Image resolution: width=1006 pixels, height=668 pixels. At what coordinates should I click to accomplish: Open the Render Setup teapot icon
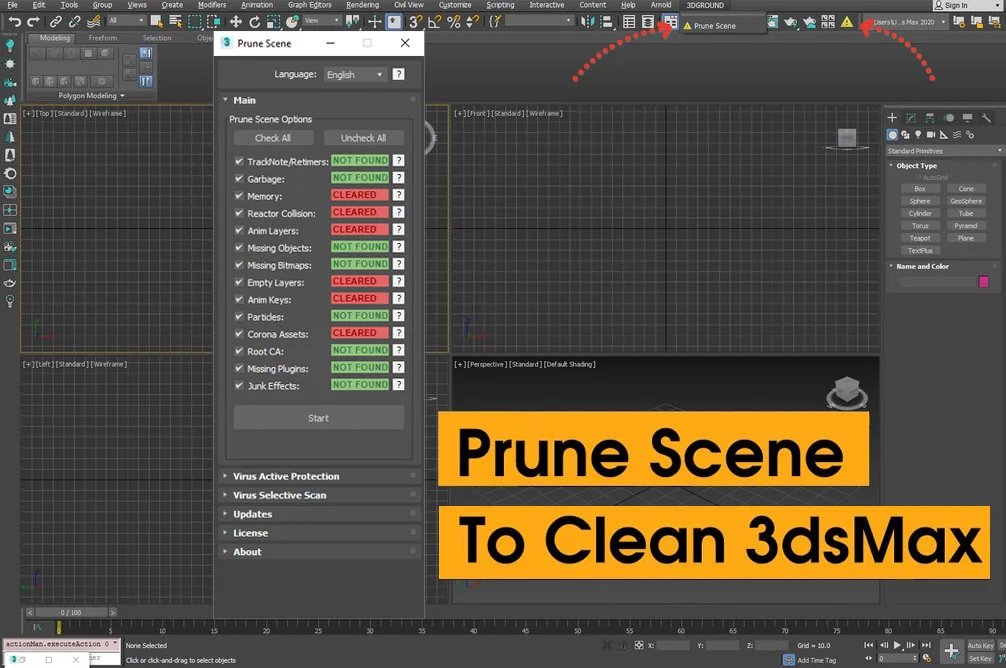790,22
